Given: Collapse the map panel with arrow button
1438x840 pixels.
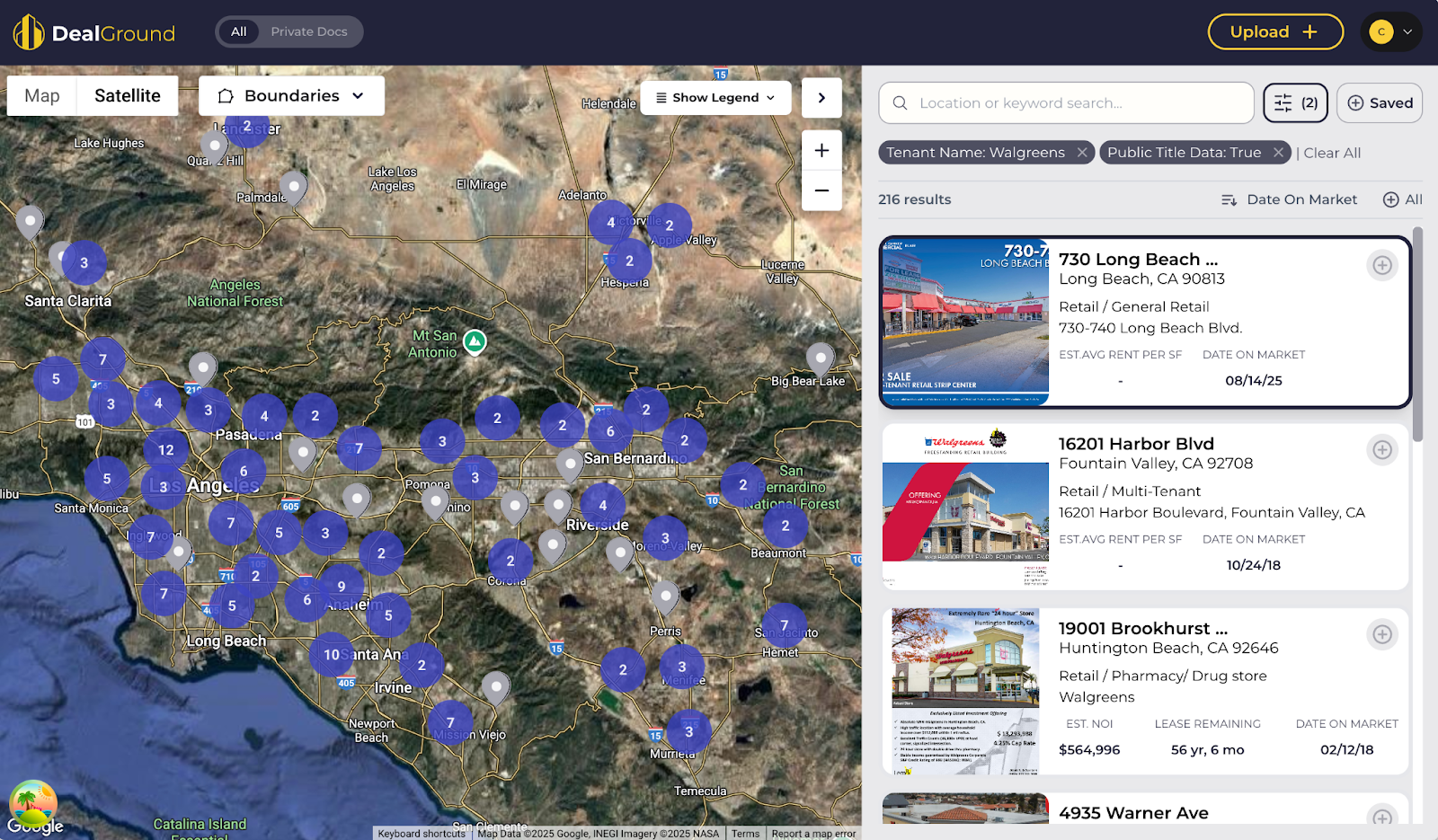Looking at the screenshot, I should coord(821,97).
